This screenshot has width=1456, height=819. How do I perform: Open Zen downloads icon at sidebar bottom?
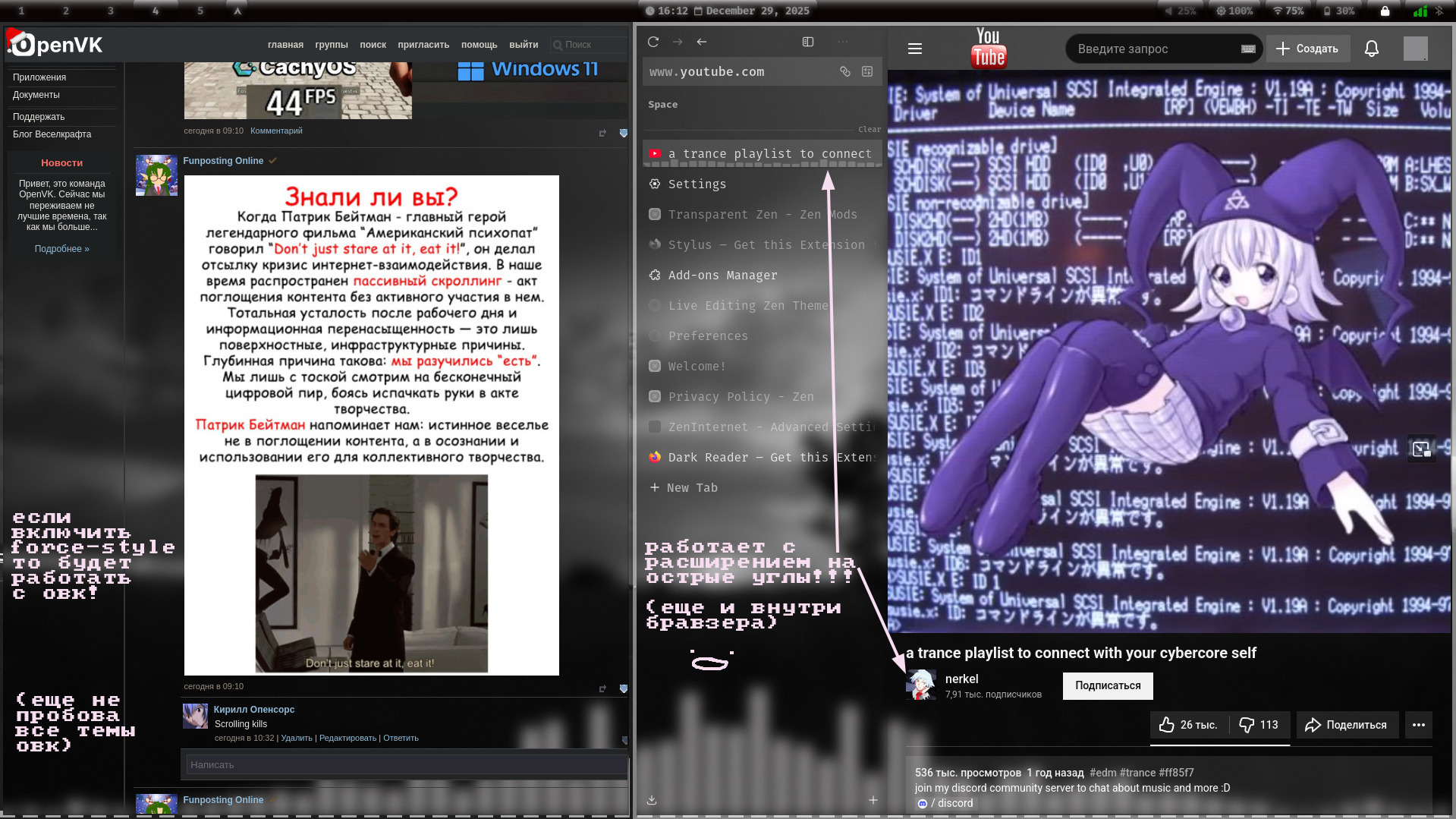652,800
